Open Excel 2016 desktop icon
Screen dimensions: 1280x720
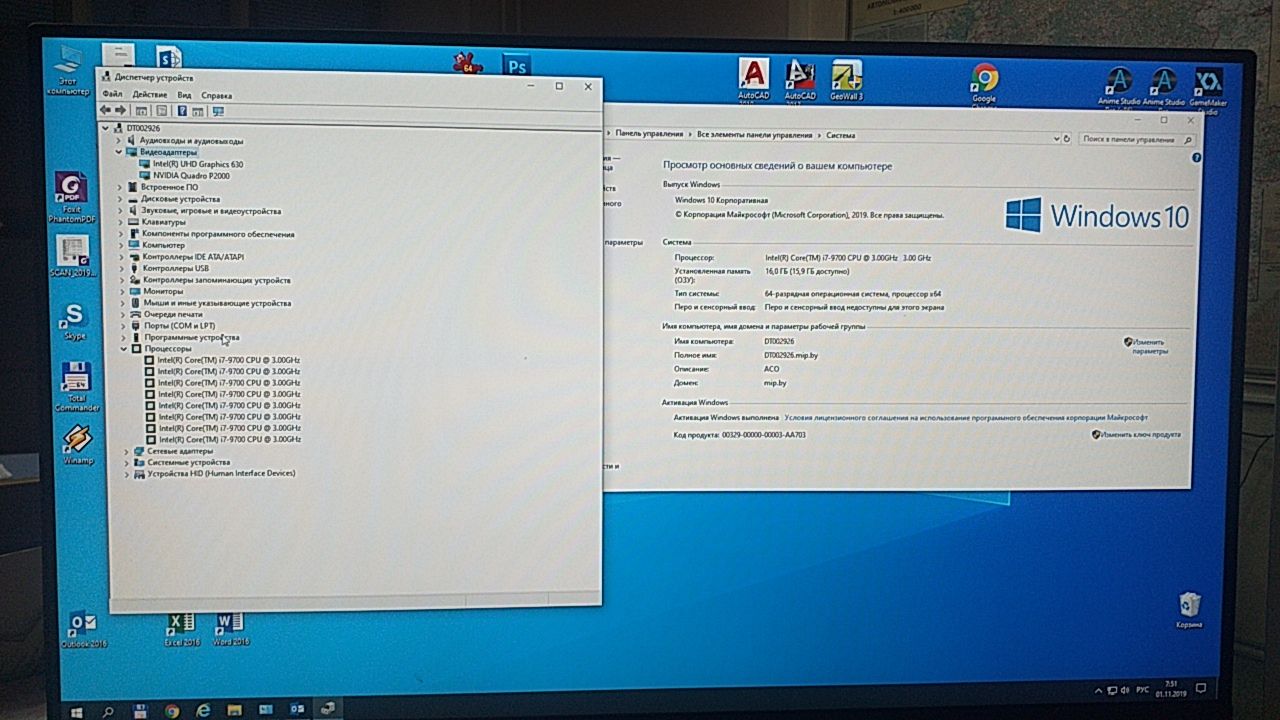tap(182, 630)
